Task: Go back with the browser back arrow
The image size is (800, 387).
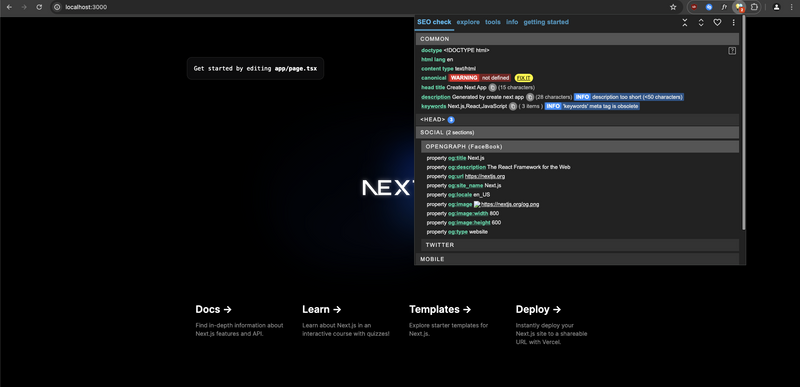Action: 9,7
